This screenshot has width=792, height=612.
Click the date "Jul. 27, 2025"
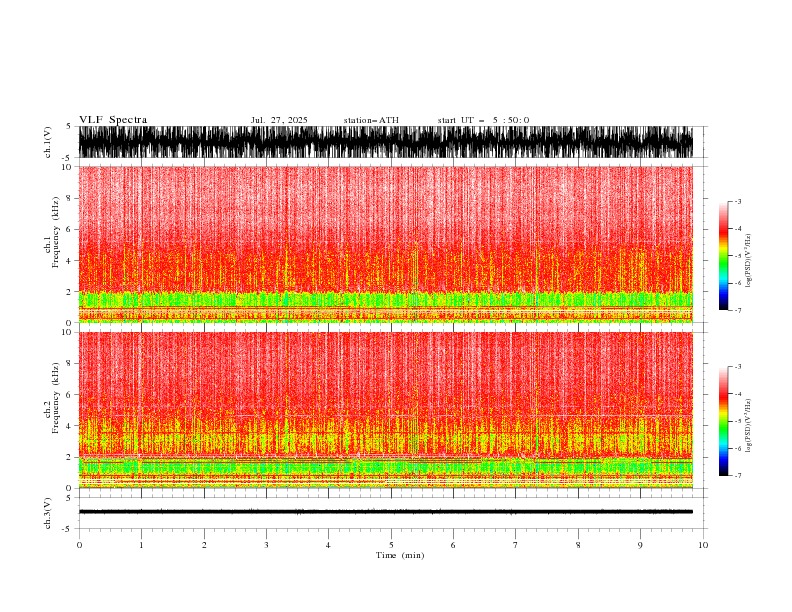click(x=279, y=120)
